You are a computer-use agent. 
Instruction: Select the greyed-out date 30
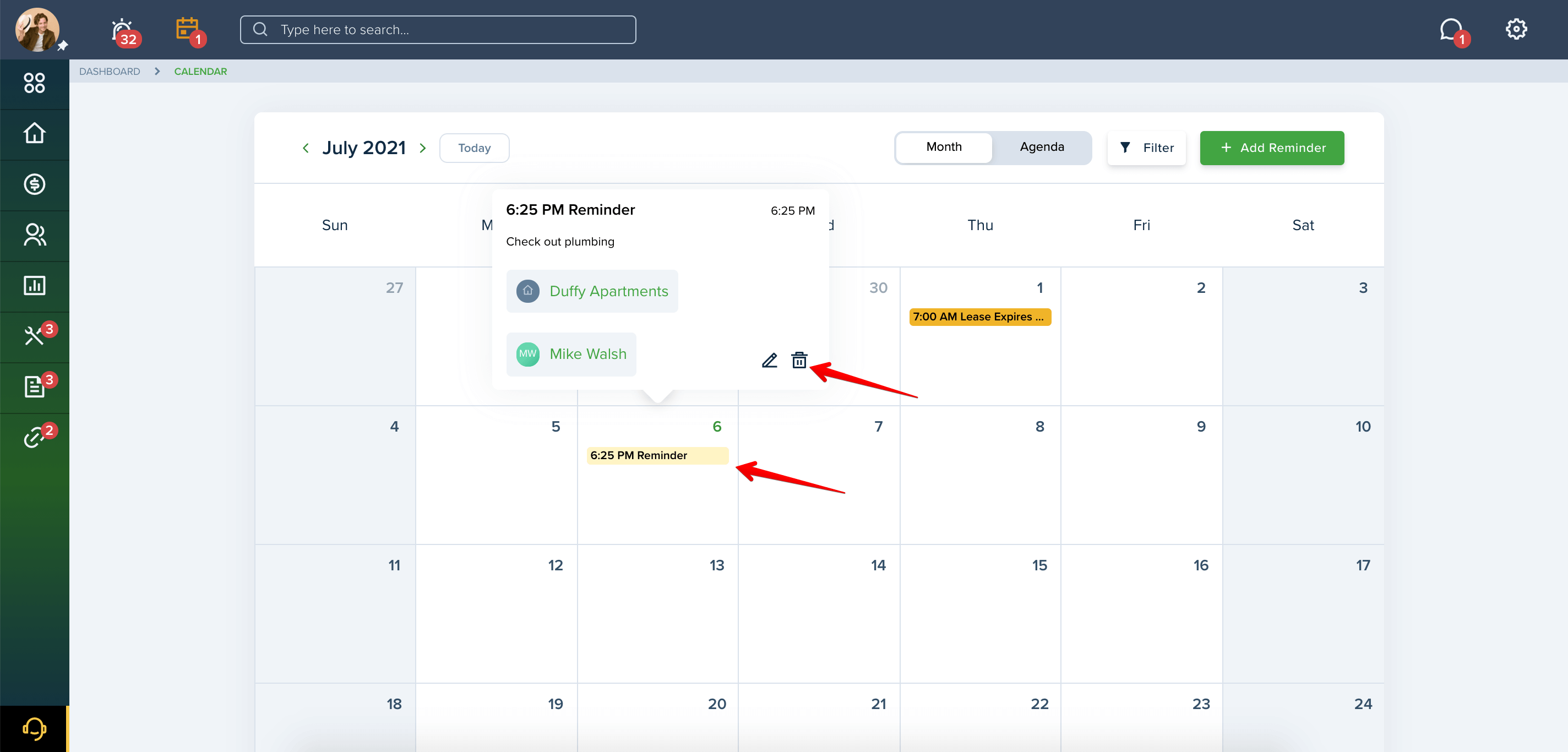click(878, 287)
